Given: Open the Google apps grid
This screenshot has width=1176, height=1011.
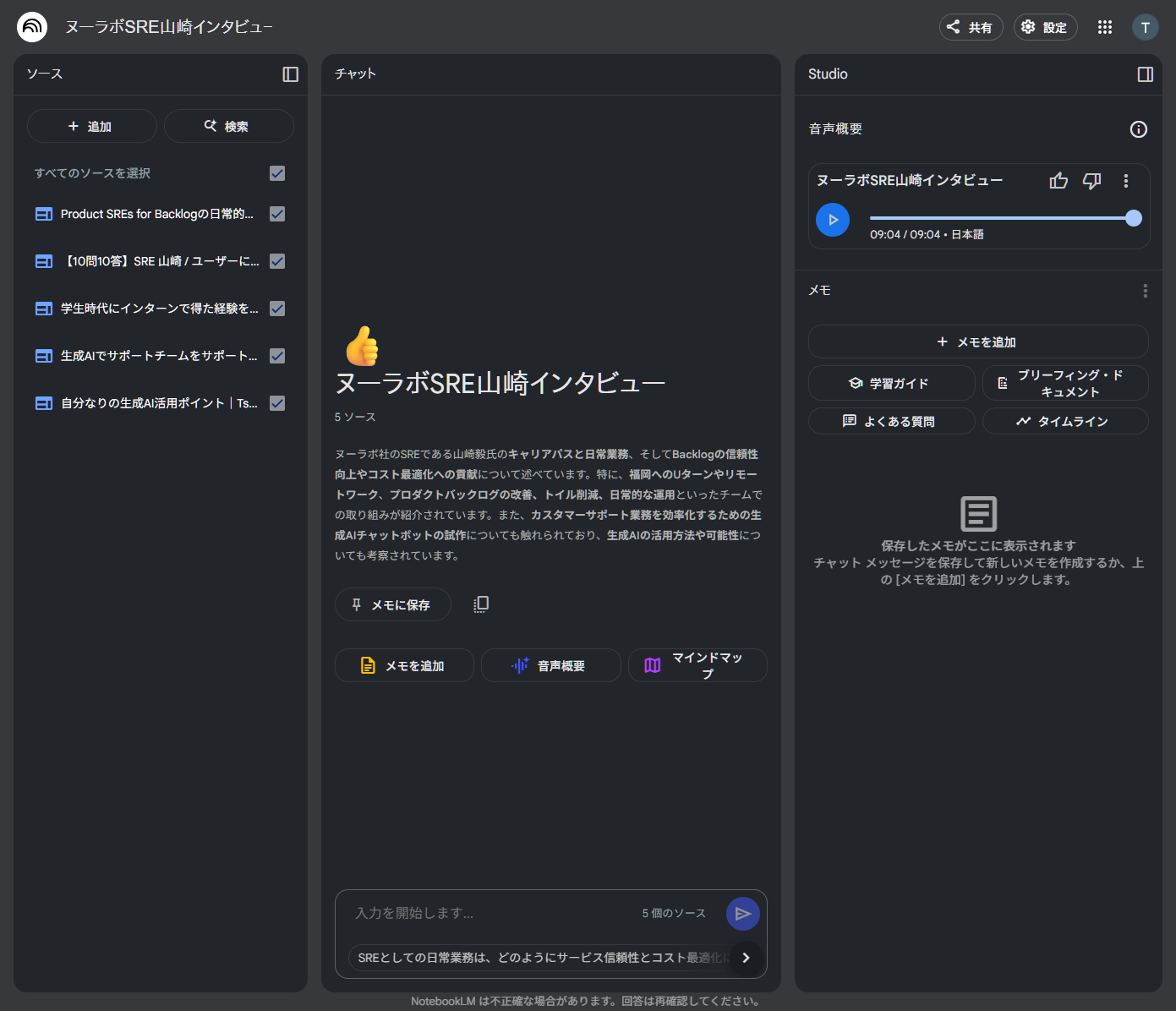Looking at the screenshot, I should (x=1104, y=26).
